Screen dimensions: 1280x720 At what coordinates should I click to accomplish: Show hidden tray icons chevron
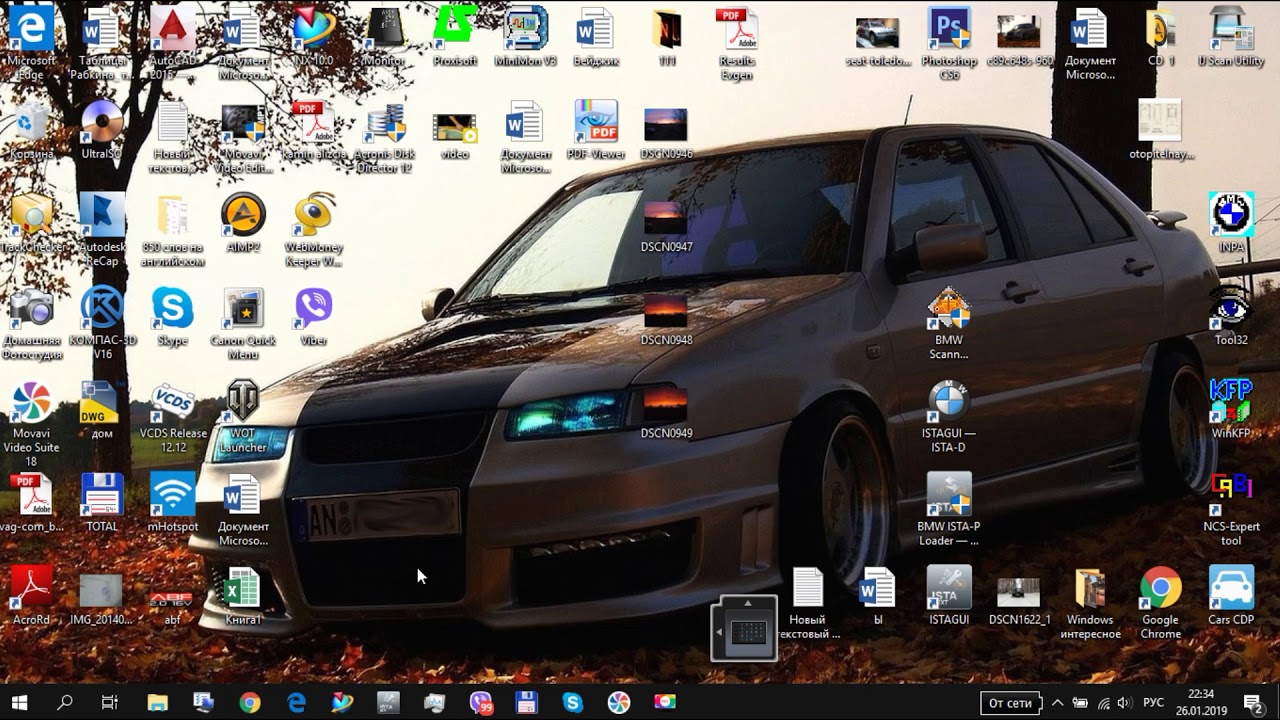click(1057, 703)
